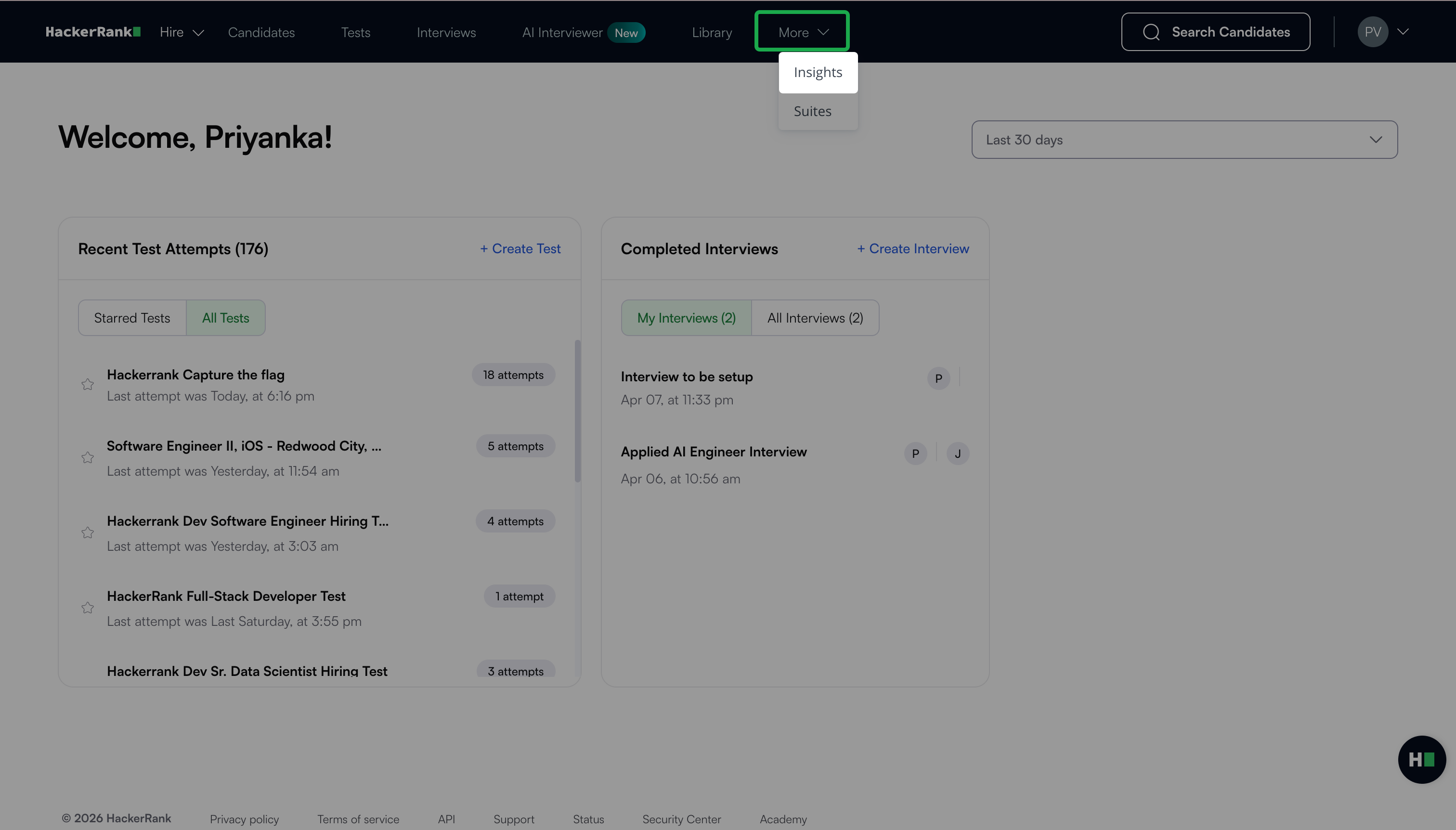Open the Last 30 days date range dropdown
This screenshot has height=830, width=1456.
coord(1184,140)
